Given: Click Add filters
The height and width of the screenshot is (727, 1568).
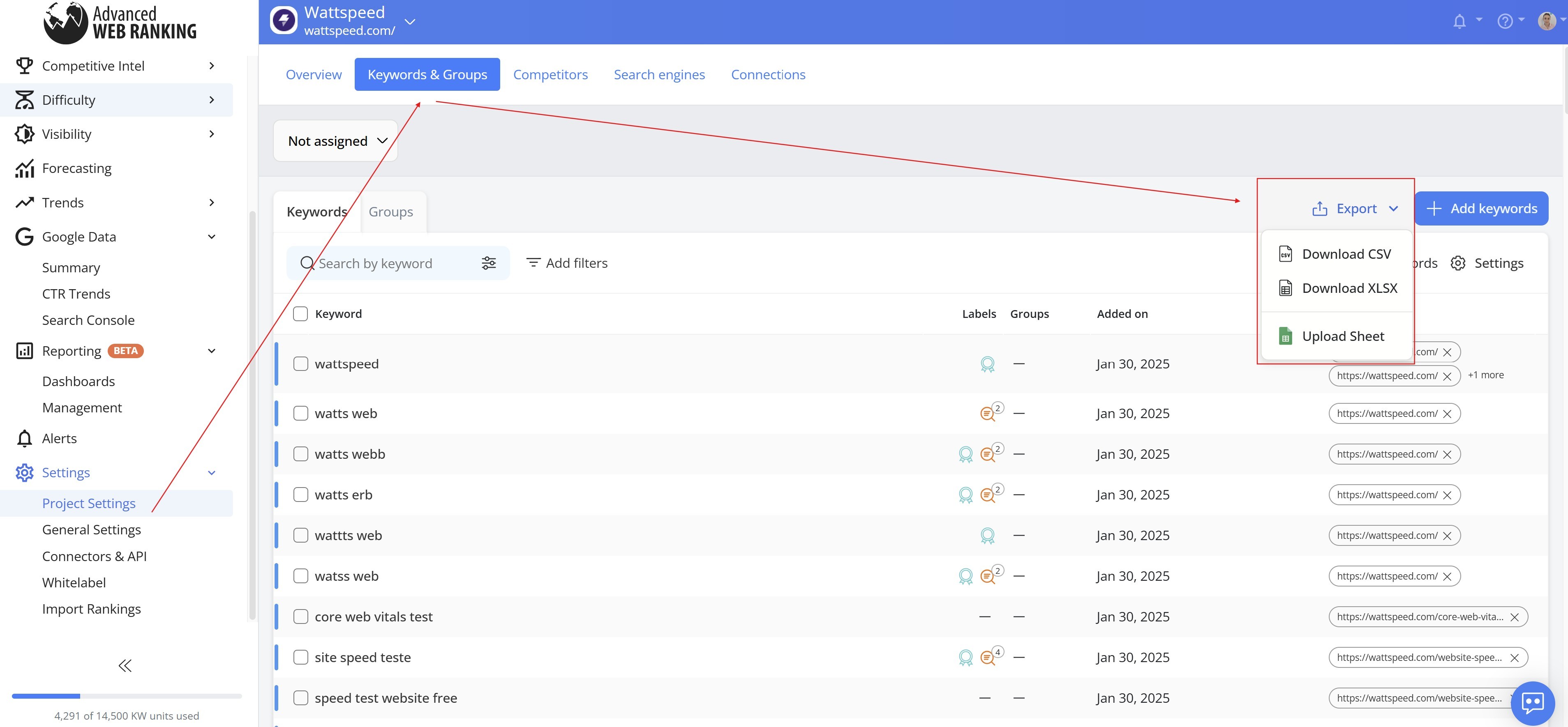Looking at the screenshot, I should pyautogui.click(x=567, y=263).
